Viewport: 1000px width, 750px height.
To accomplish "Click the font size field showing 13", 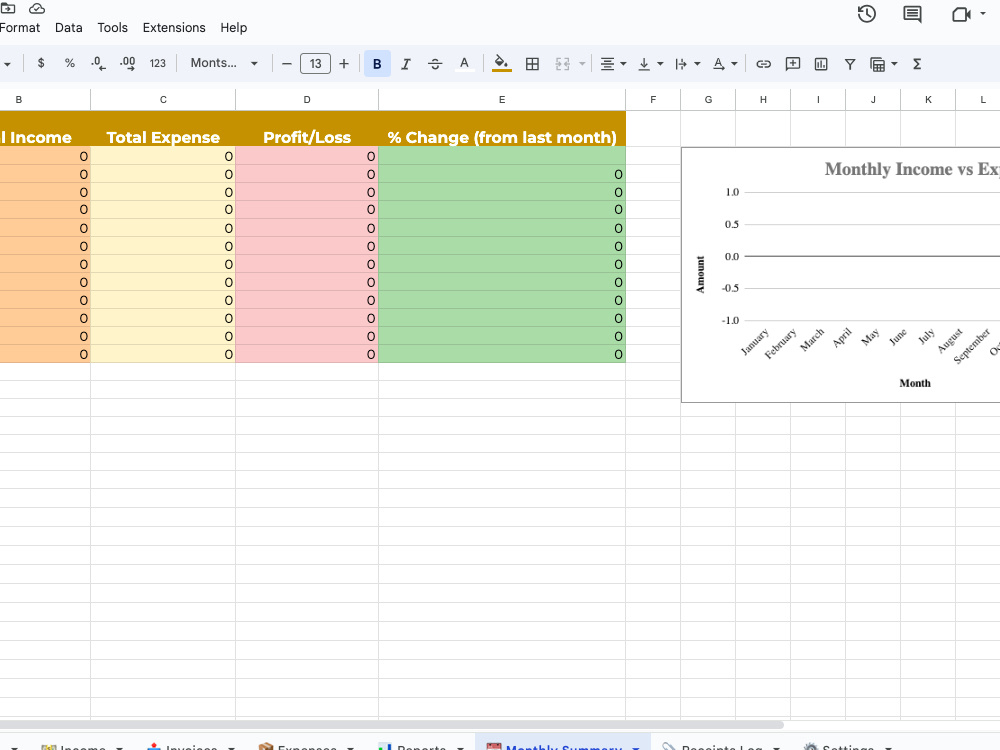I will (x=316, y=64).
